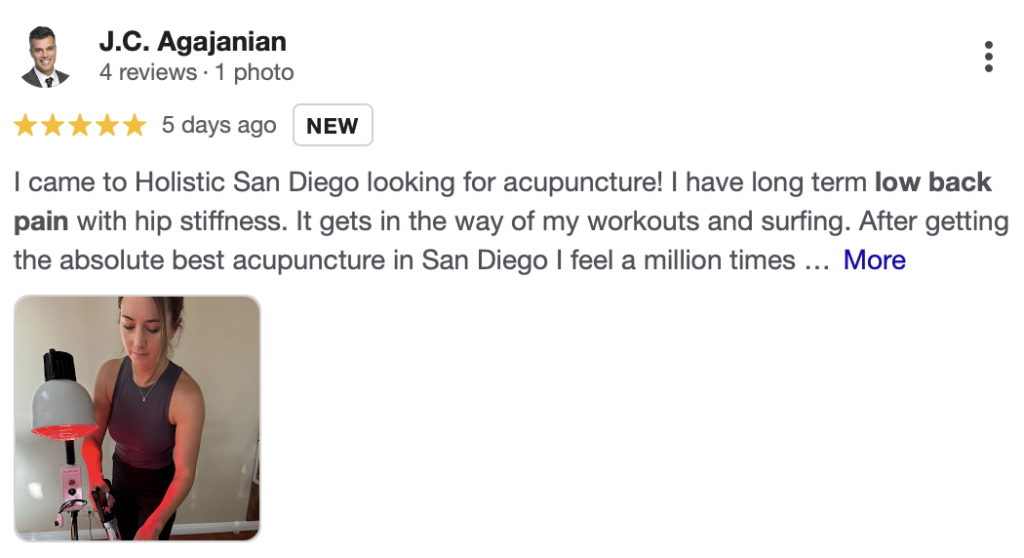
Task: Click the "5 days ago" timestamp
Action: pyautogui.click(x=219, y=126)
